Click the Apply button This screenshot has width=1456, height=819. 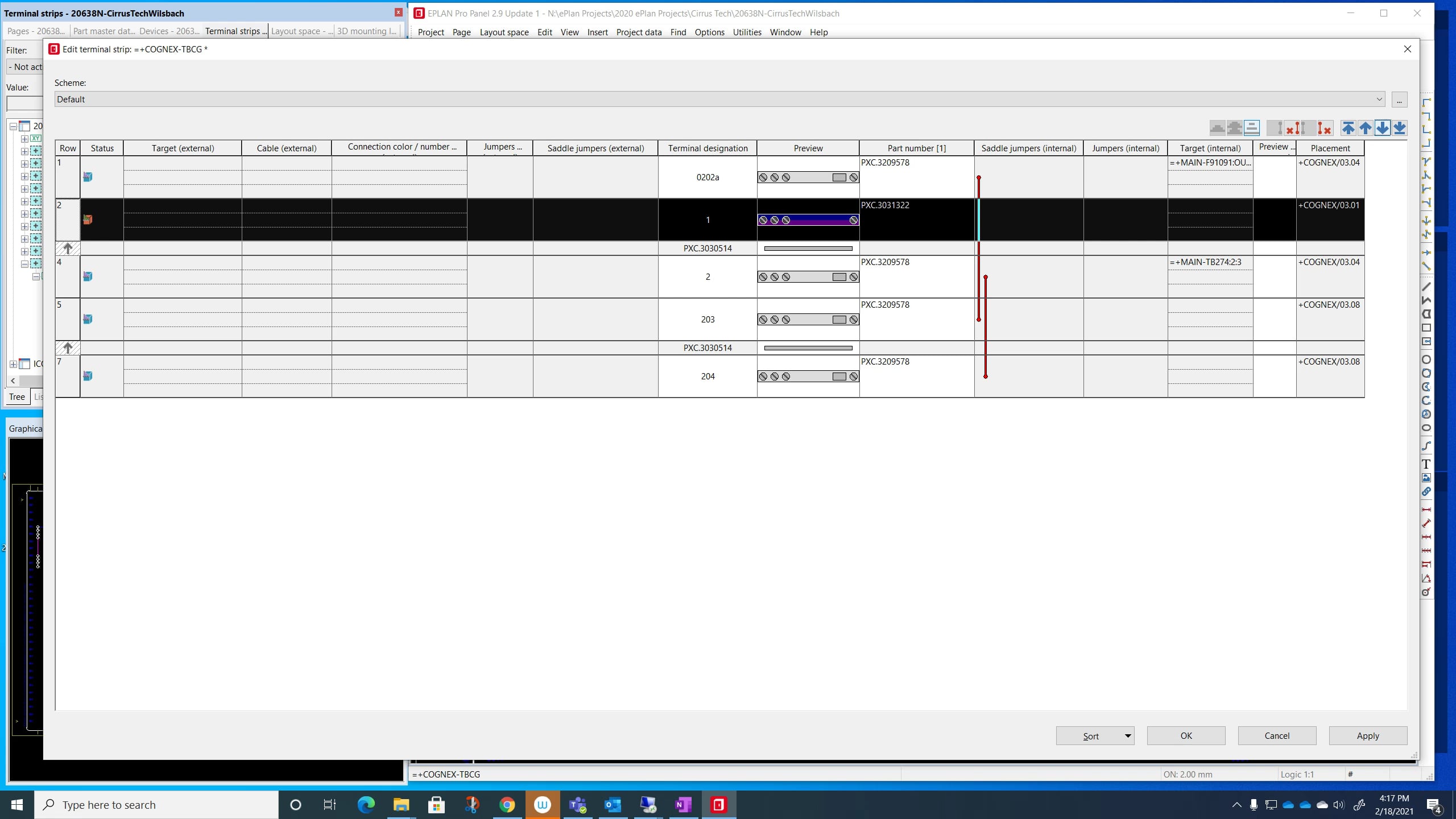pos(1367,735)
